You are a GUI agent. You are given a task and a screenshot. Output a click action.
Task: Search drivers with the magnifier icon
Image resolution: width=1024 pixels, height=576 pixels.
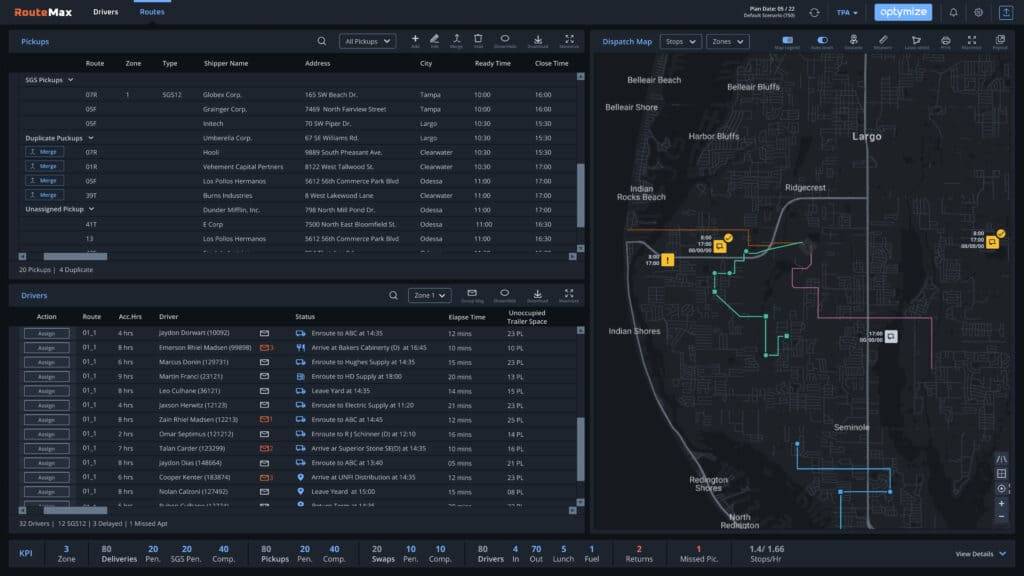point(393,295)
